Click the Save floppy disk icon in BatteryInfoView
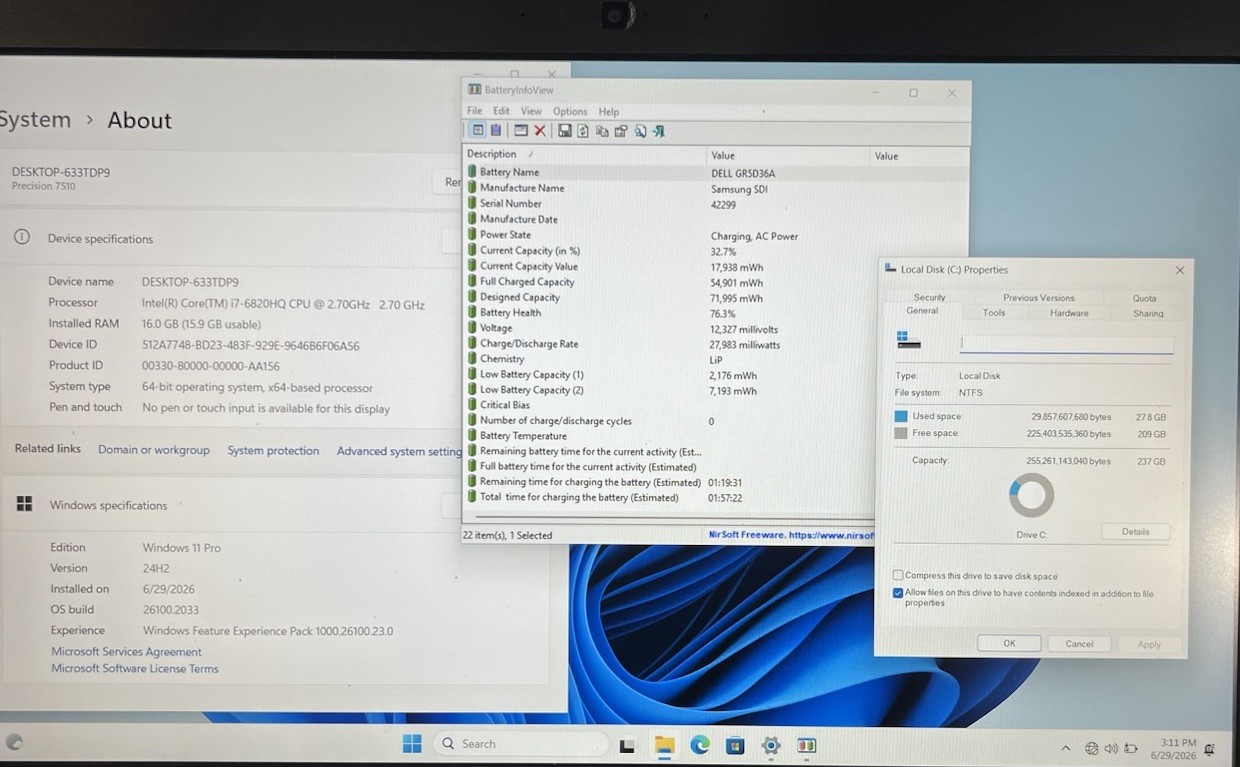The width and height of the screenshot is (1240, 767). 565,130
